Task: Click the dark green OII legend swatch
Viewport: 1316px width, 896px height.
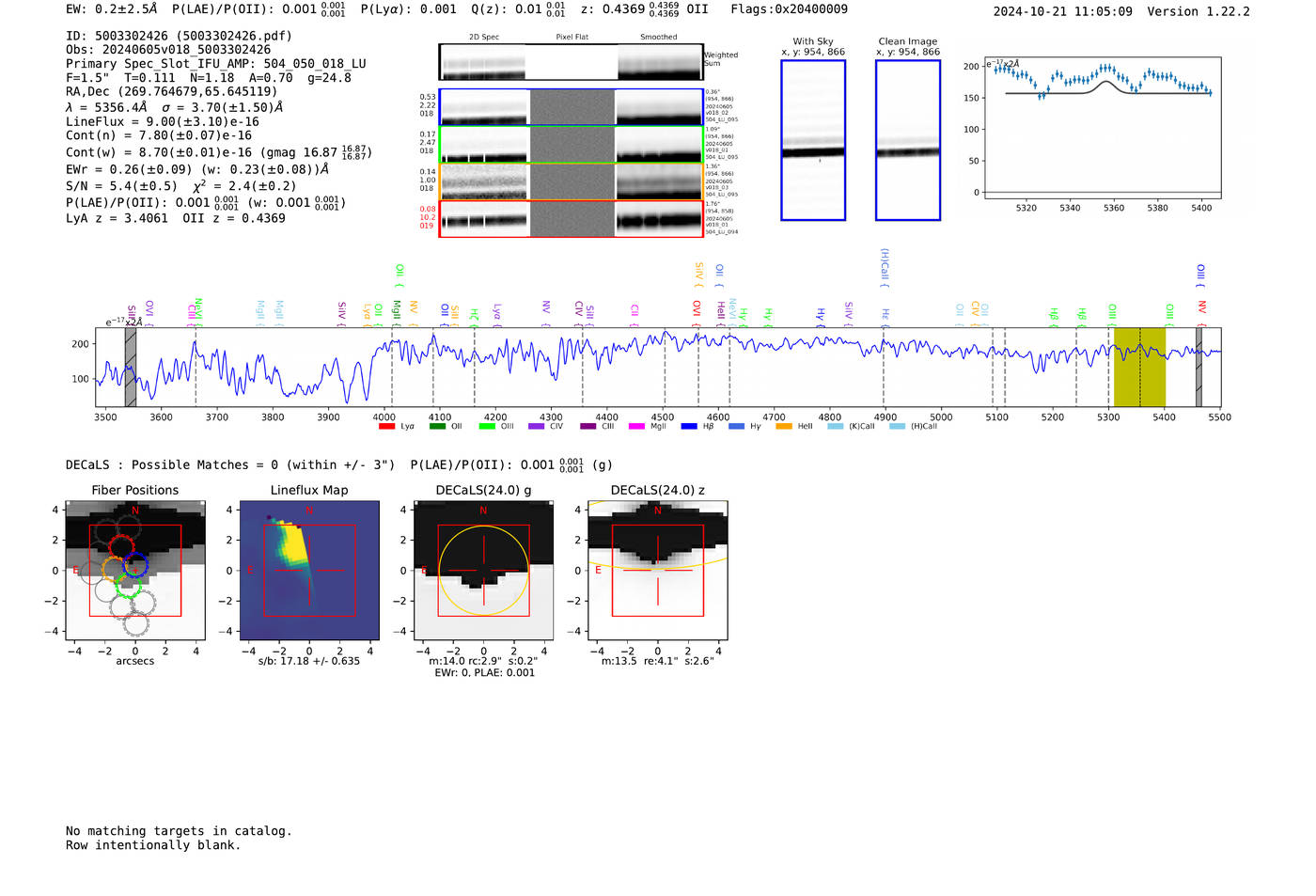Action: click(437, 427)
